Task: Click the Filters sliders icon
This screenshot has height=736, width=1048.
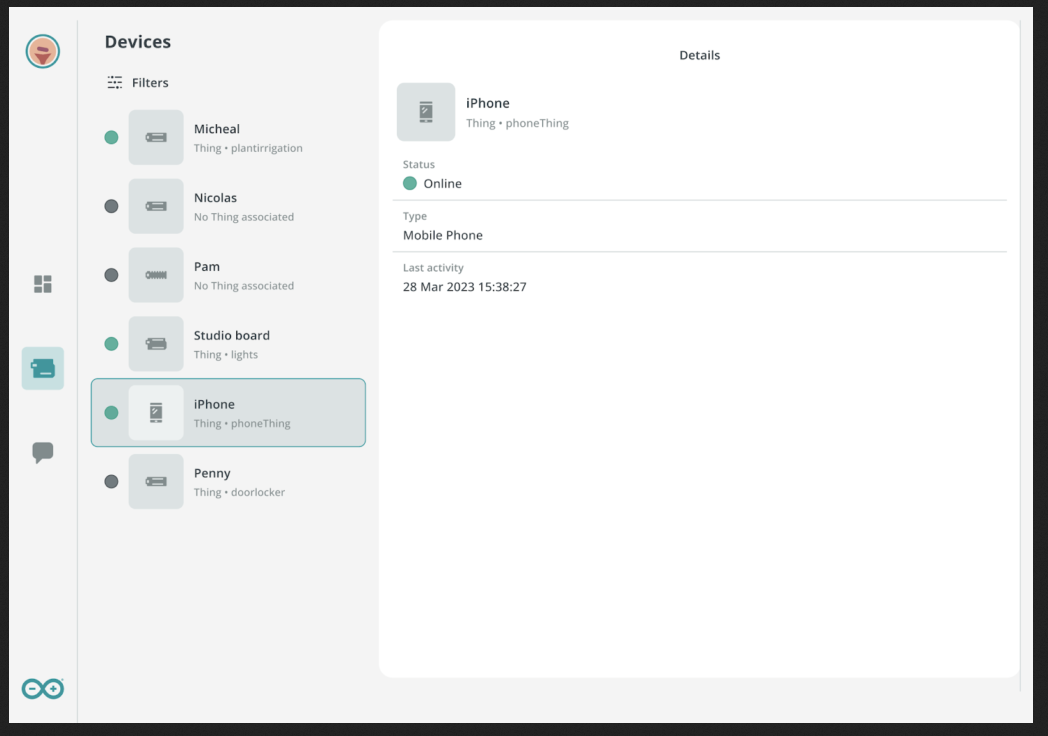Action: 115,82
